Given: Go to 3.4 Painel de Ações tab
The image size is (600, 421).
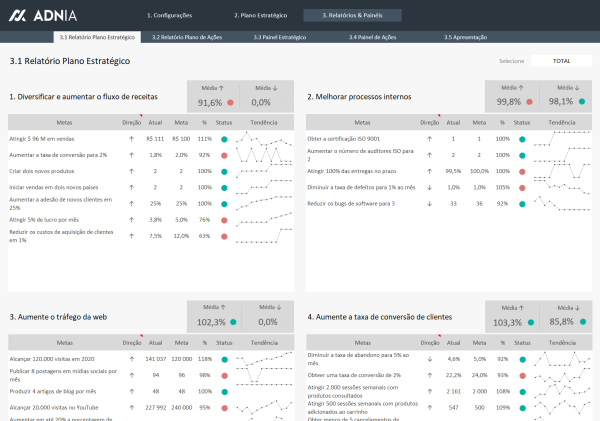Looking at the screenshot, I should [x=373, y=36].
